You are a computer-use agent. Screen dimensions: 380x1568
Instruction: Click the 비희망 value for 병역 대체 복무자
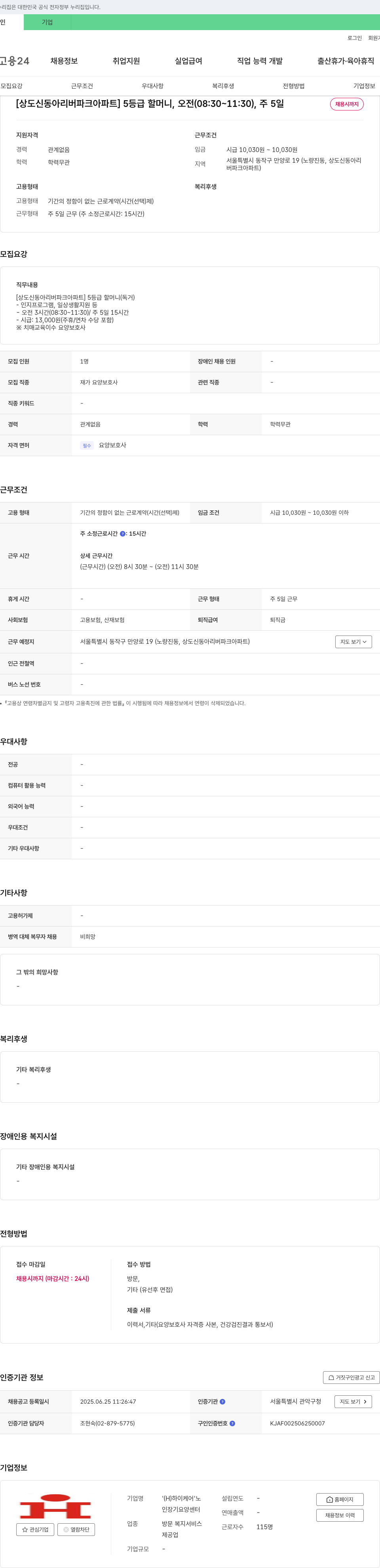click(88, 937)
